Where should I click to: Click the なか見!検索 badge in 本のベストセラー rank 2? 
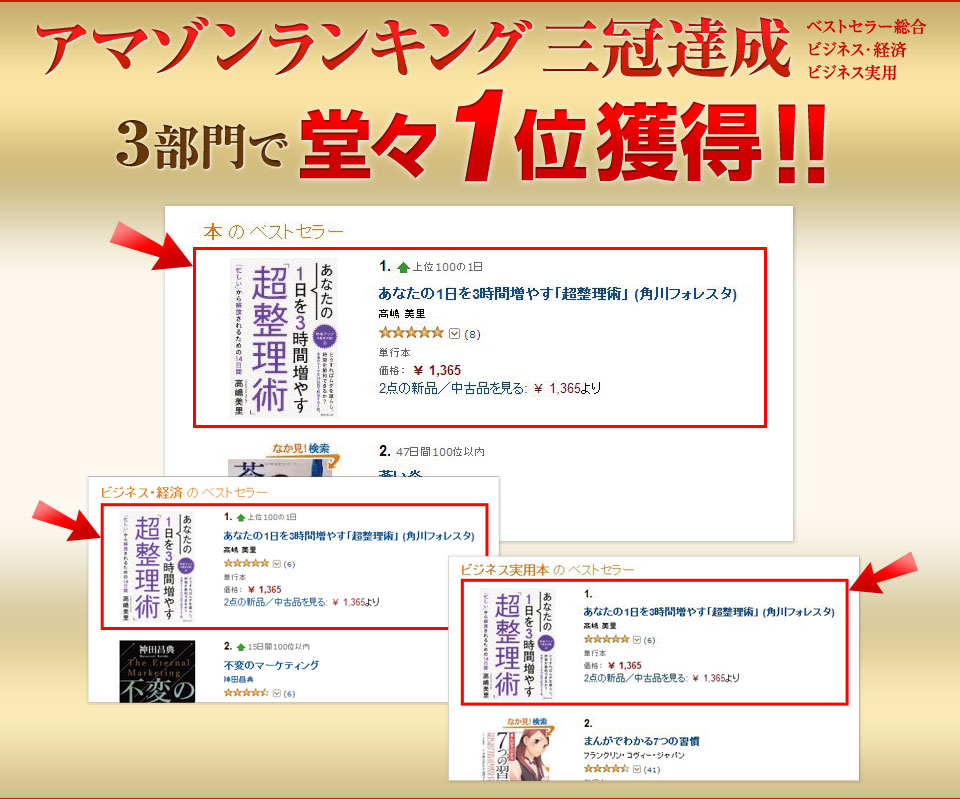301,449
